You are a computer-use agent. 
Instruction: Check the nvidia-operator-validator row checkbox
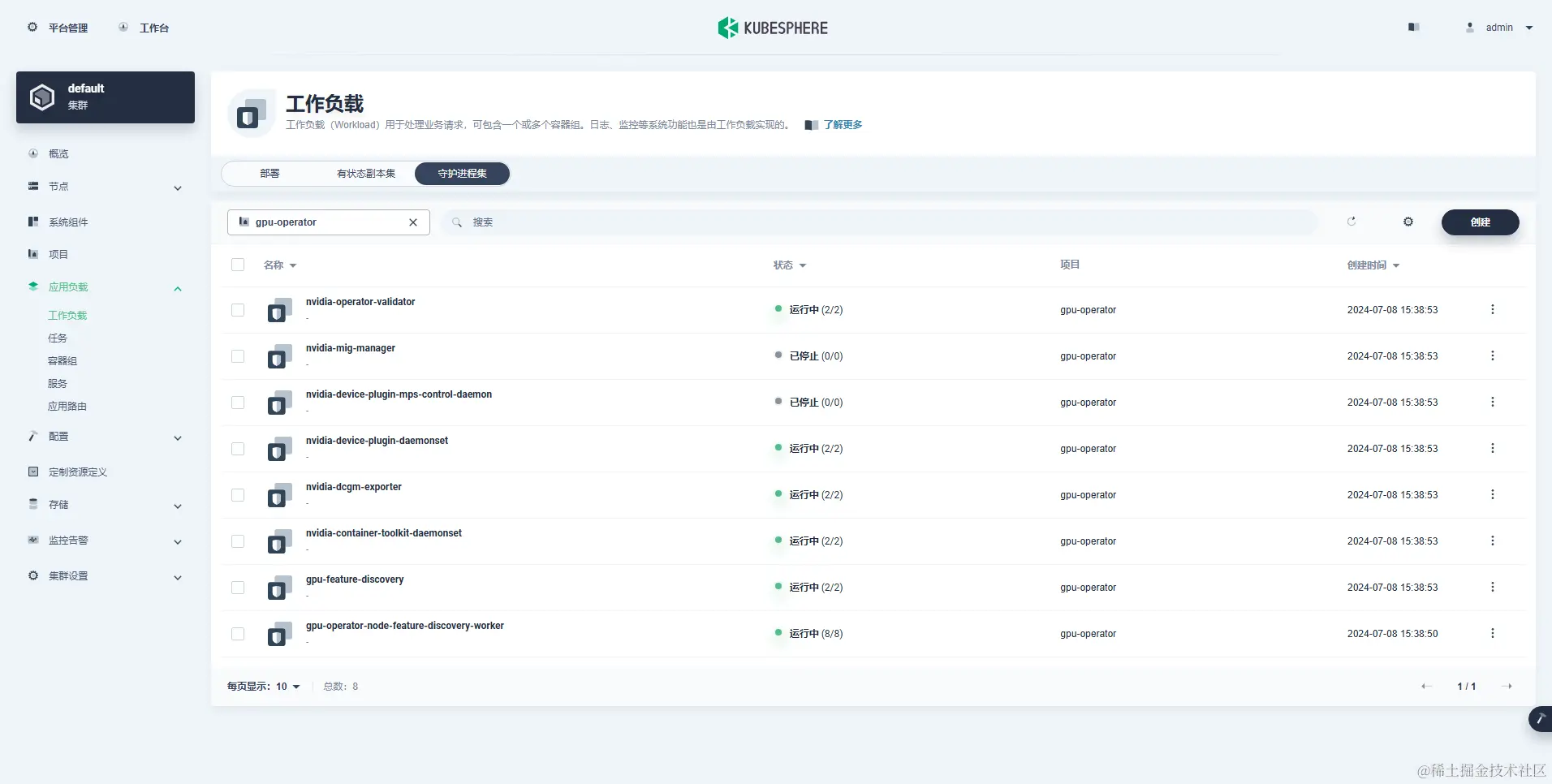click(238, 310)
